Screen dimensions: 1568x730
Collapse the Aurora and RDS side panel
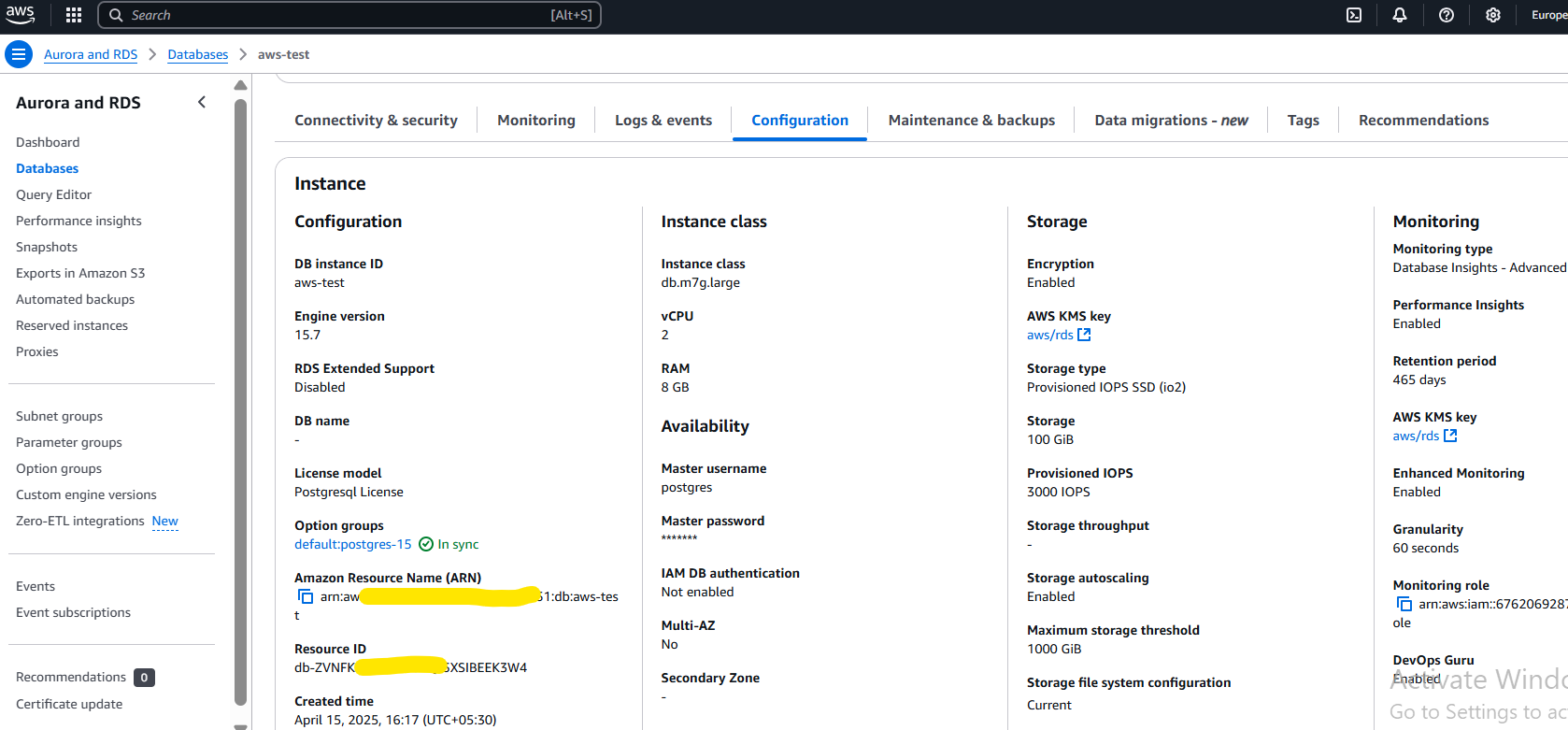point(202,102)
